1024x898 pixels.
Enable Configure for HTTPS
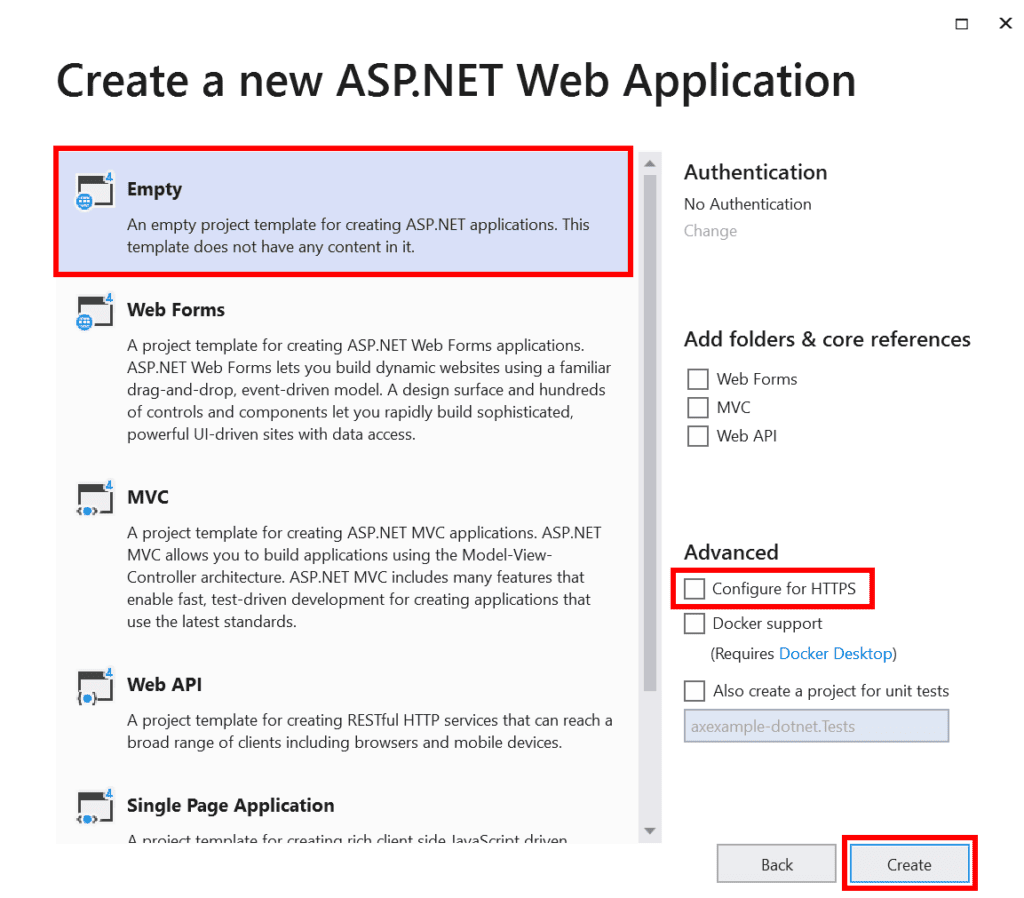click(x=695, y=589)
